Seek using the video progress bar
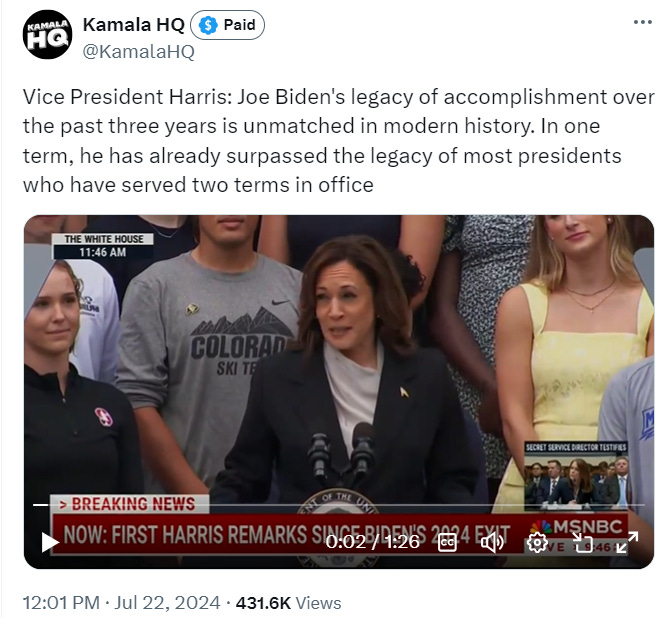Viewport: 657px width, 618px height. click(339, 505)
